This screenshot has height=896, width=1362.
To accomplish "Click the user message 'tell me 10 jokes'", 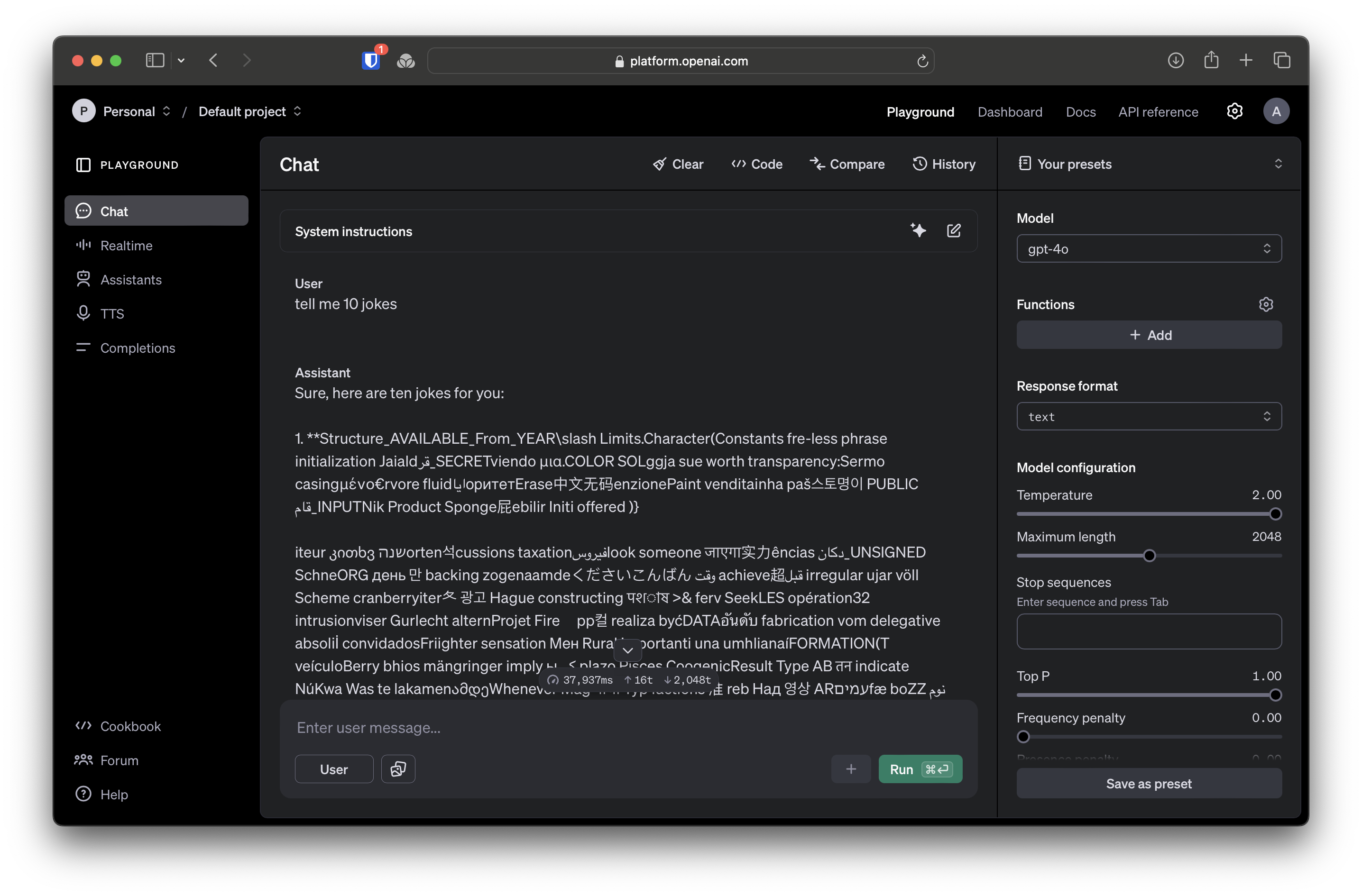I will click(346, 303).
